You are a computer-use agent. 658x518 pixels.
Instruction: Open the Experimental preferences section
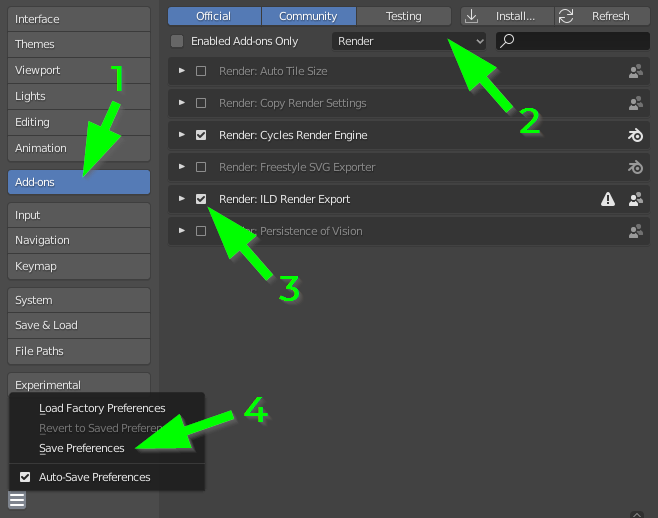[79, 383]
